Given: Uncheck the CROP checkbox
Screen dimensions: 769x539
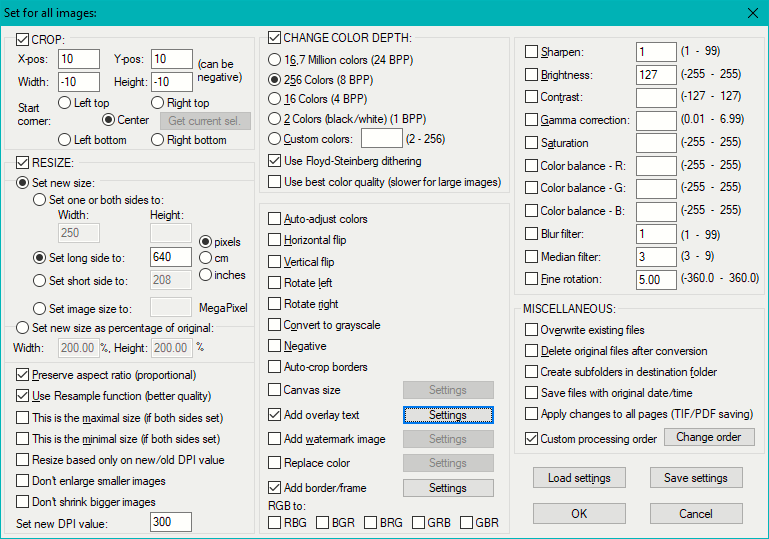Looking at the screenshot, I should coord(24,39).
